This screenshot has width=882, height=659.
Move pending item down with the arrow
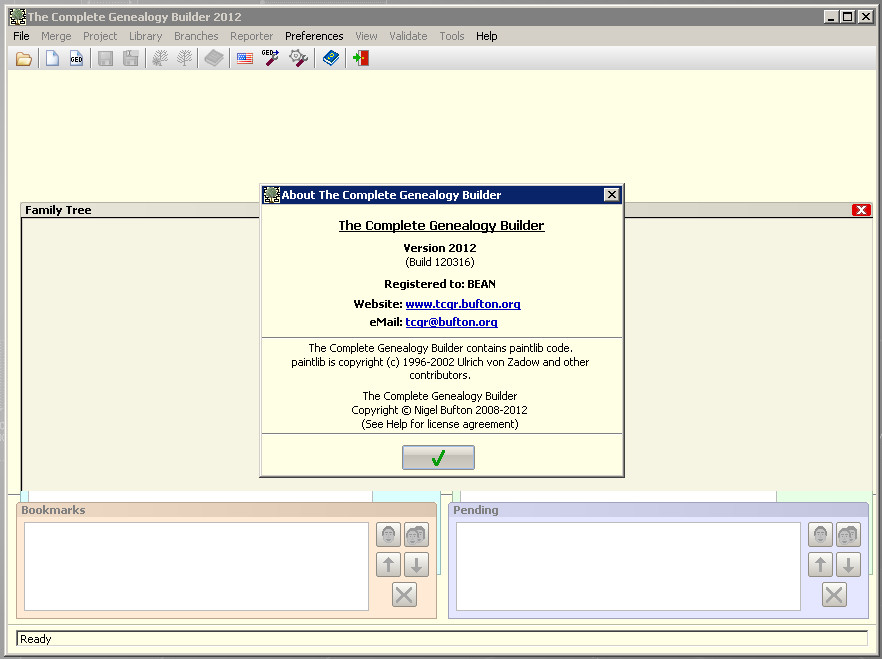click(x=848, y=565)
